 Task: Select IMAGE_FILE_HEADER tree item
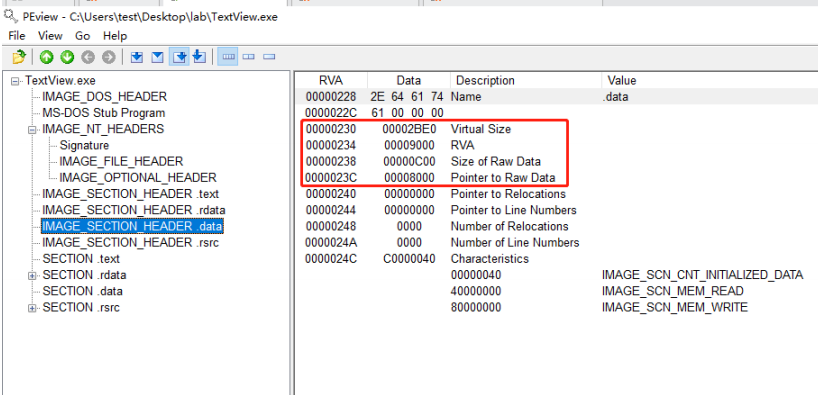coord(121,161)
